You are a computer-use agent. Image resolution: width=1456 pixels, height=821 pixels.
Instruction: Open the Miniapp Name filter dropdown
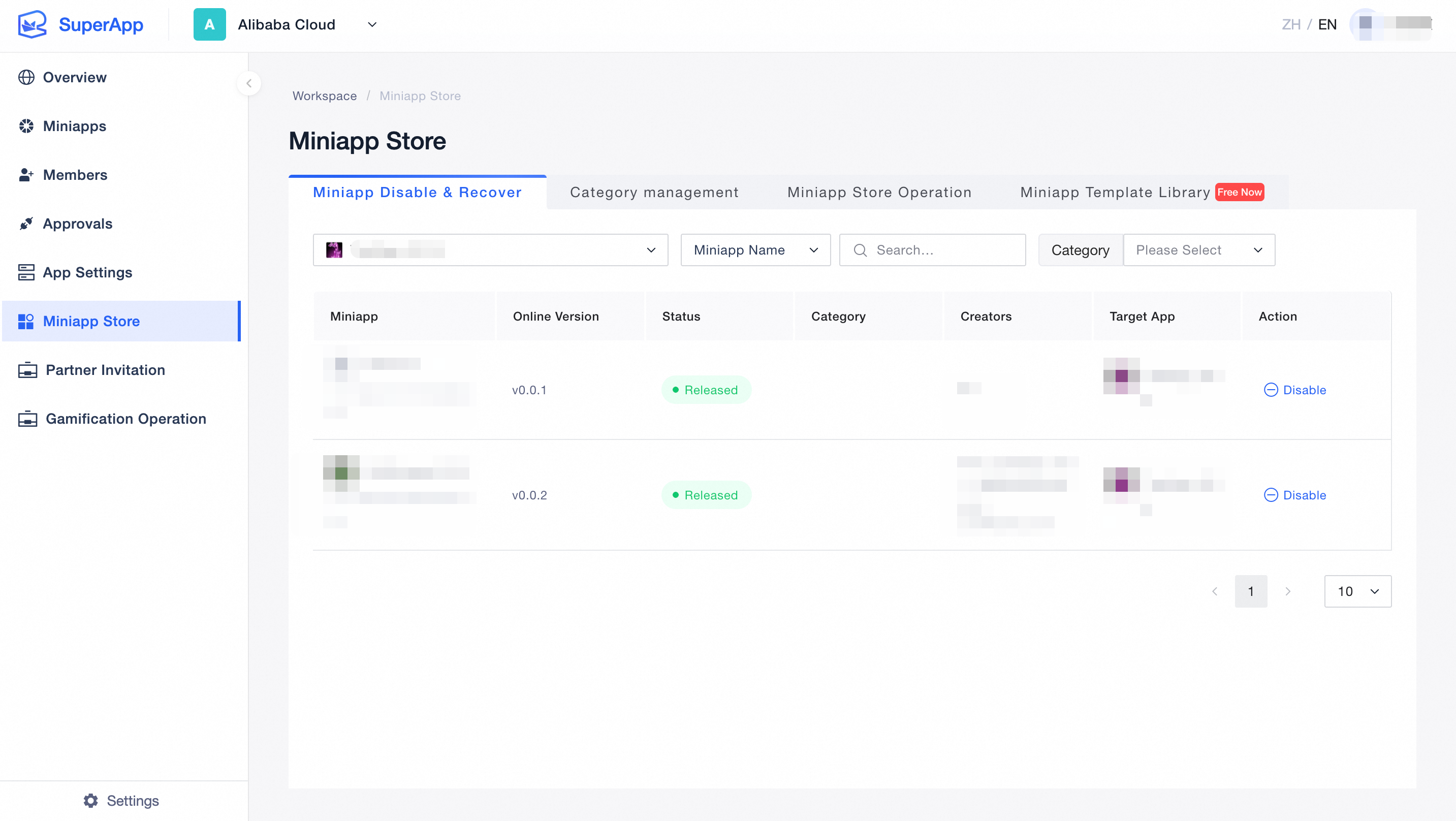point(756,250)
